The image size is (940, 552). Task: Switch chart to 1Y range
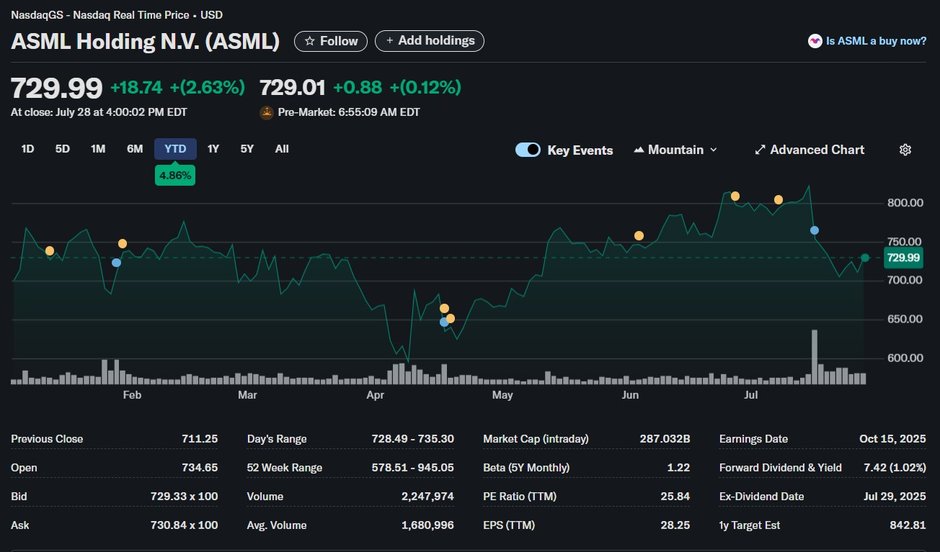pos(213,149)
